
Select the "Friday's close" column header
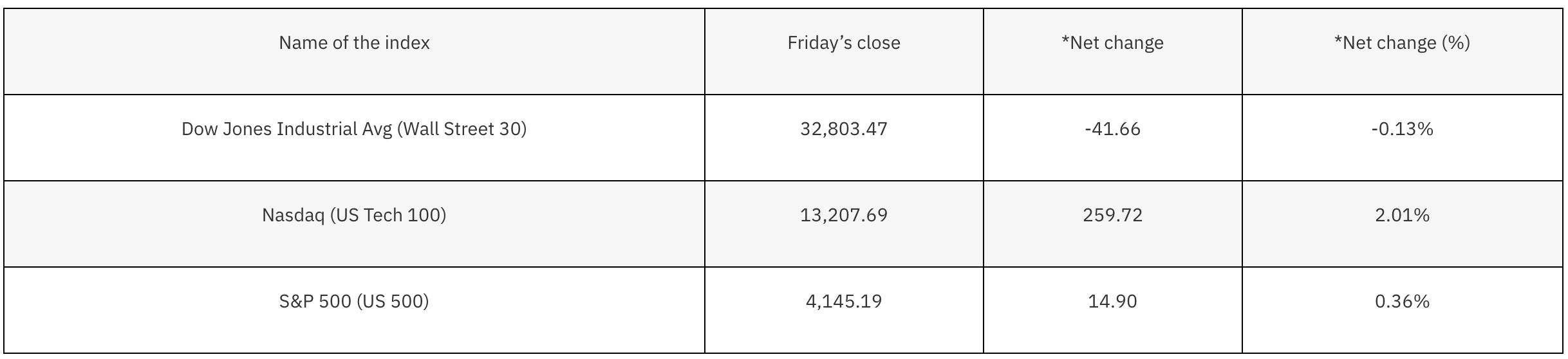point(843,43)
